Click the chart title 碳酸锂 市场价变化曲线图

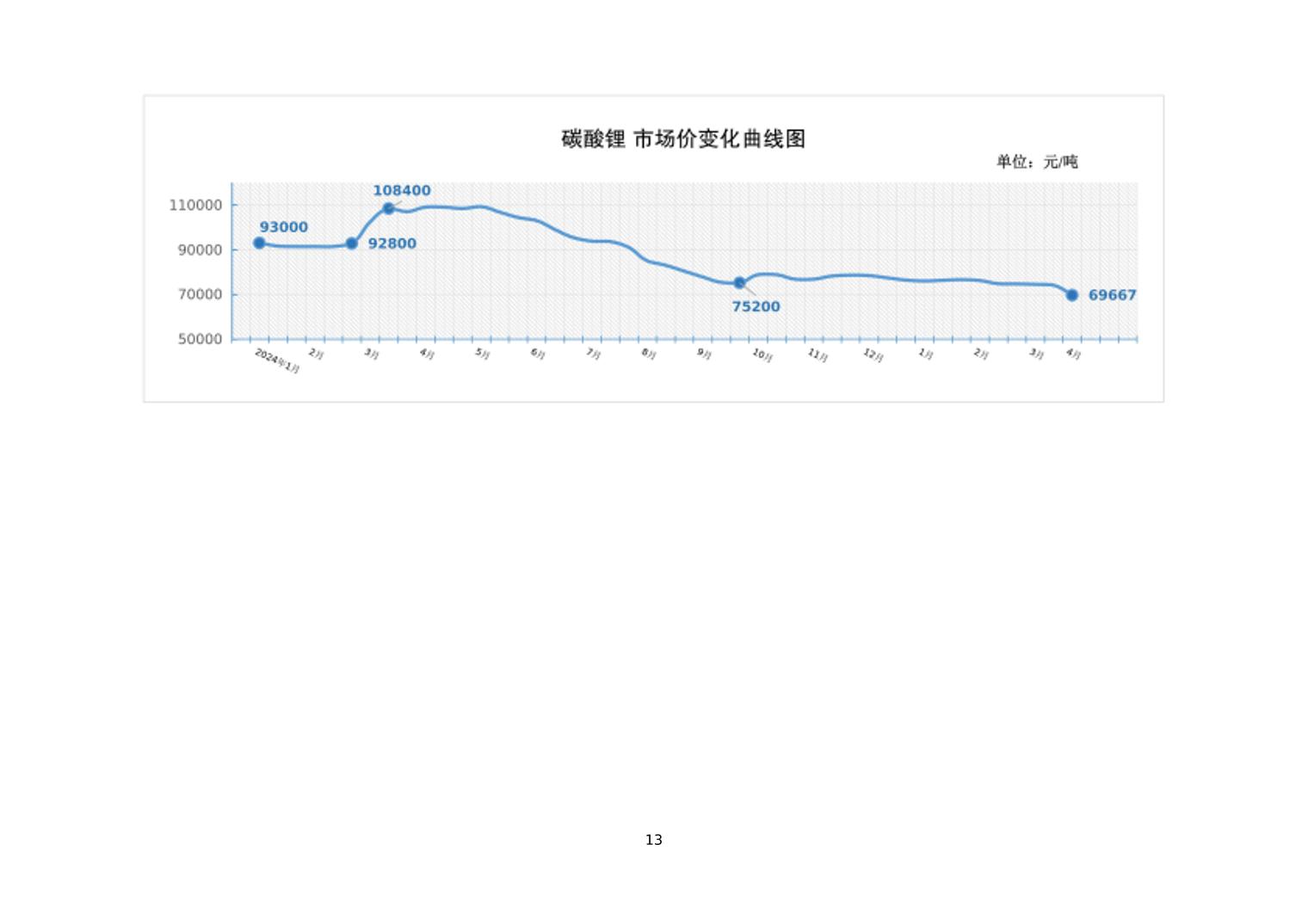click(683, 139)
